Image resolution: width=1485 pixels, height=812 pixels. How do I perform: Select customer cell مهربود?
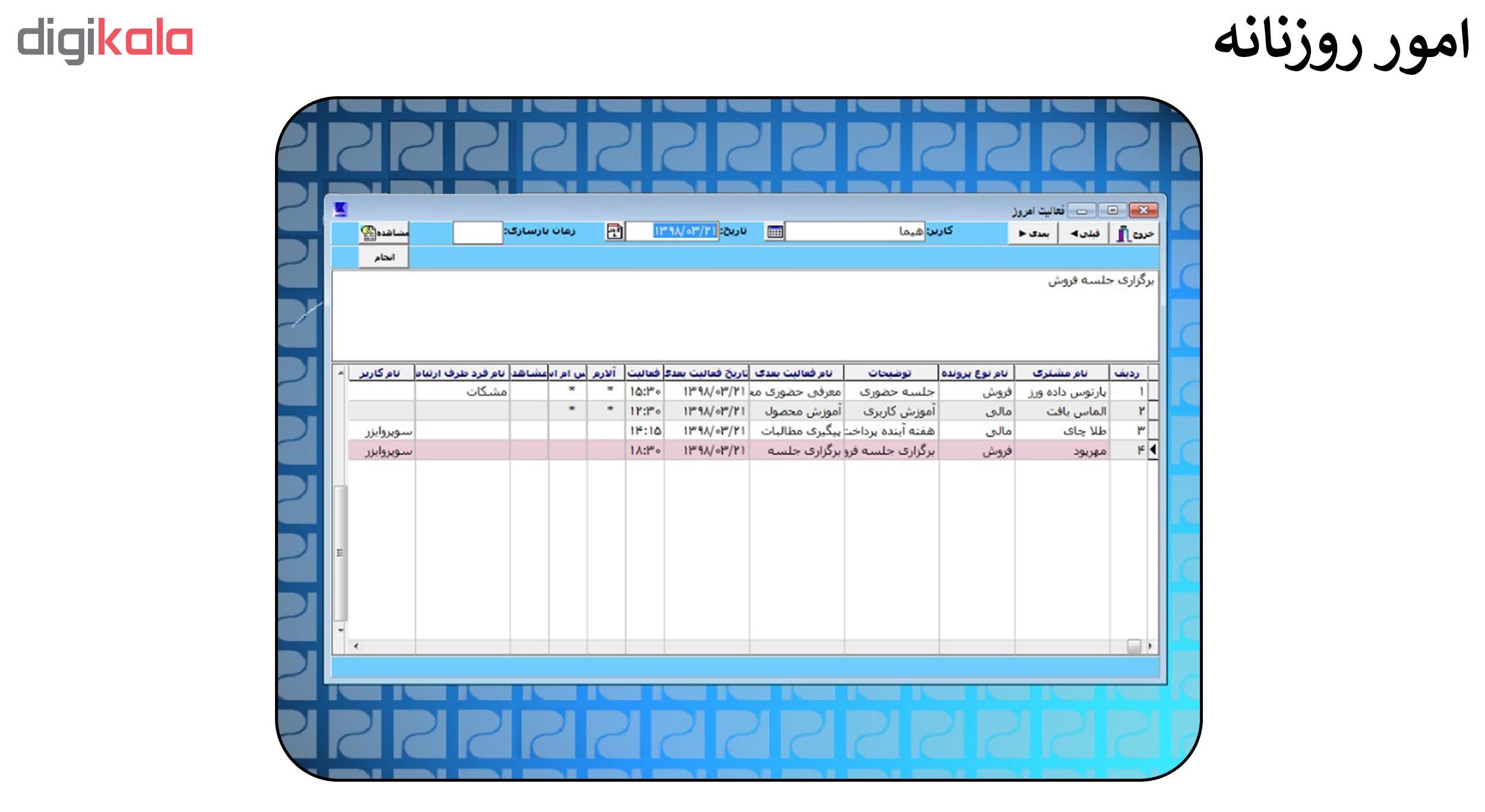tap(1061, 451)
